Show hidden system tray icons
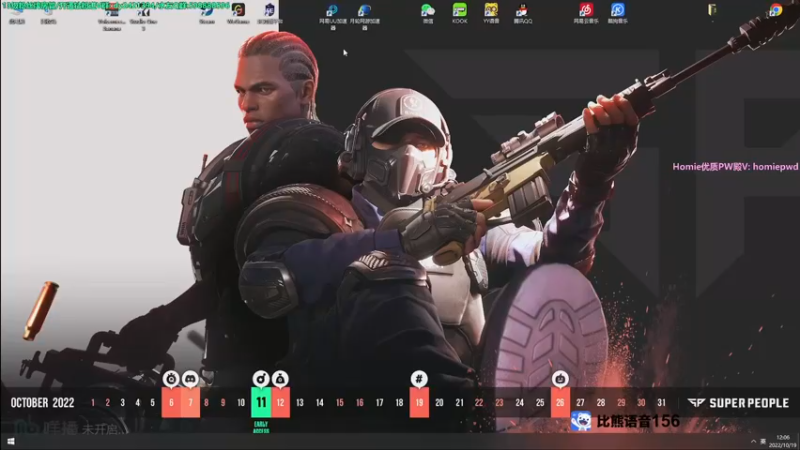Viewport: 800px width, 450px height. click(753, 441)
